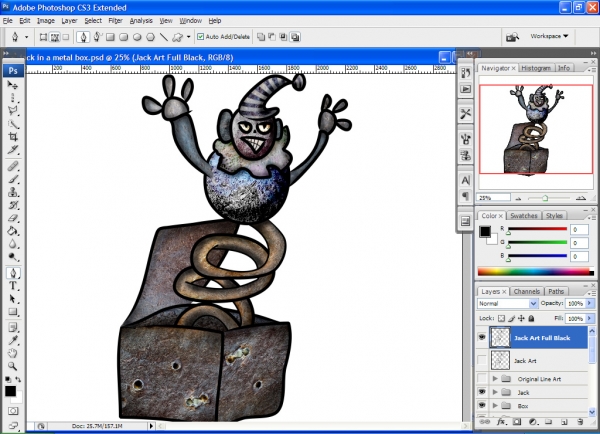Select the Brush tool
Image resolution: width=600 pixels, height=434 pixels.
point(13,179)
